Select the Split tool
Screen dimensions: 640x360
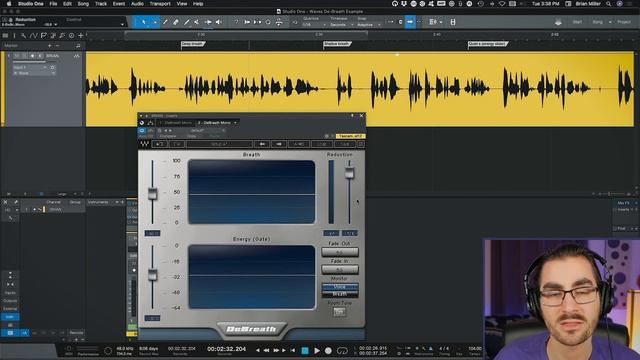point(165,22)
